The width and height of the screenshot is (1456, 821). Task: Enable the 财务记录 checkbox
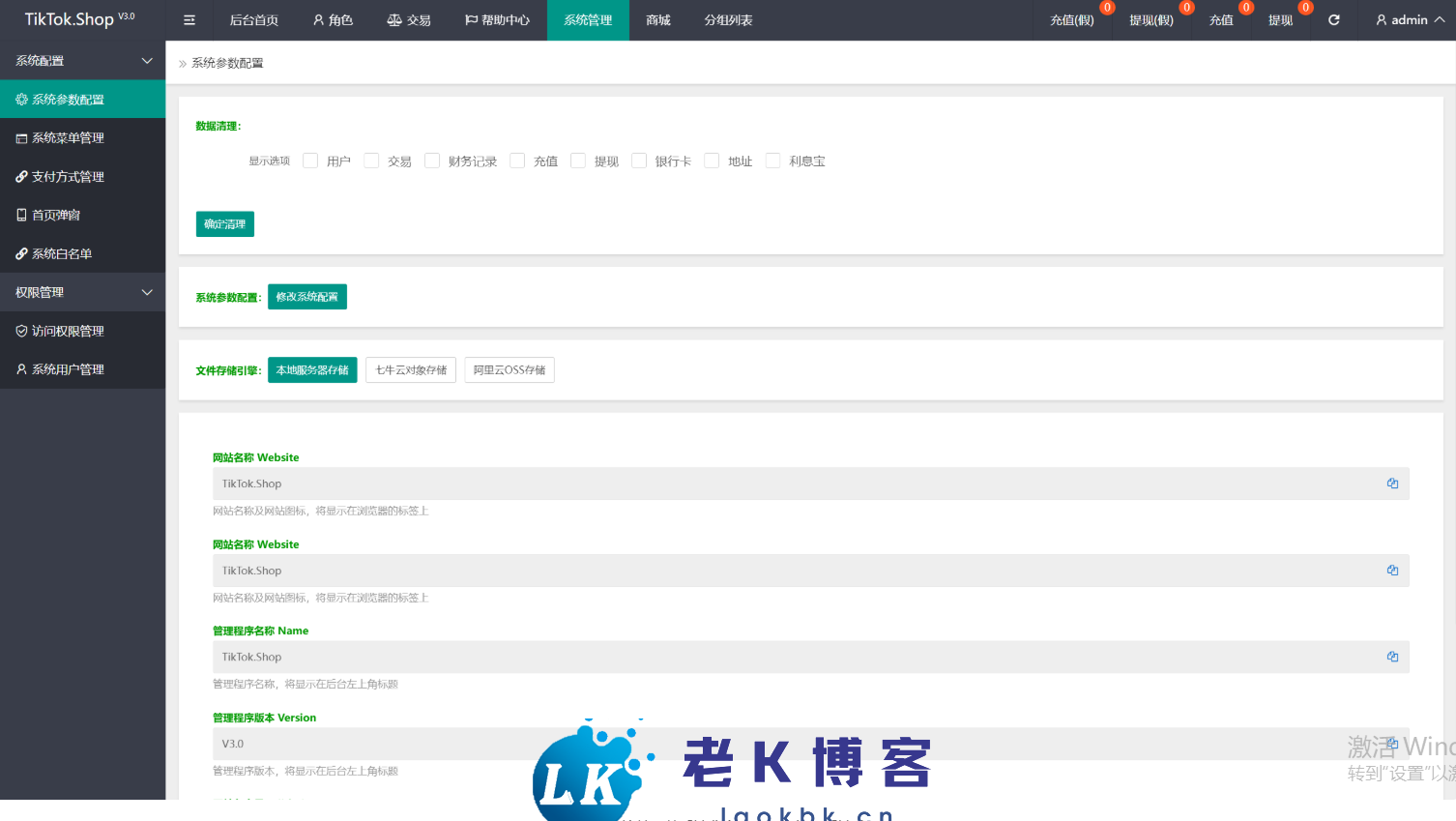point(432,161)
